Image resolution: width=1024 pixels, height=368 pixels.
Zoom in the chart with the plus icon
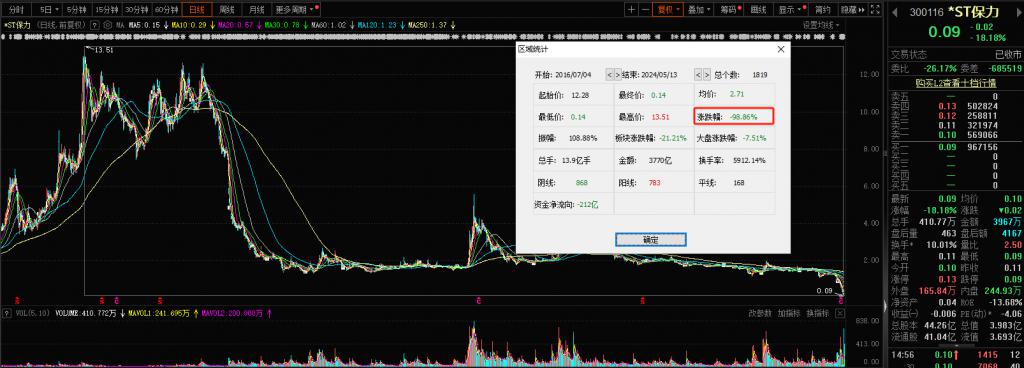click(x=632, y=10)
